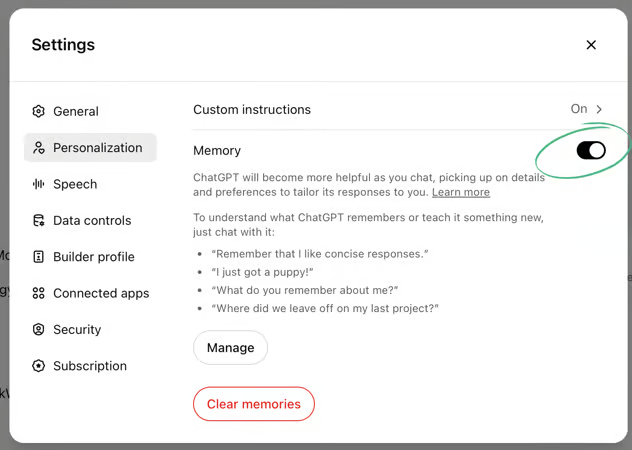Close the Settings dialog with X
Image resolution: width=632 pixels, height=450 pixels.
(591, 45)
